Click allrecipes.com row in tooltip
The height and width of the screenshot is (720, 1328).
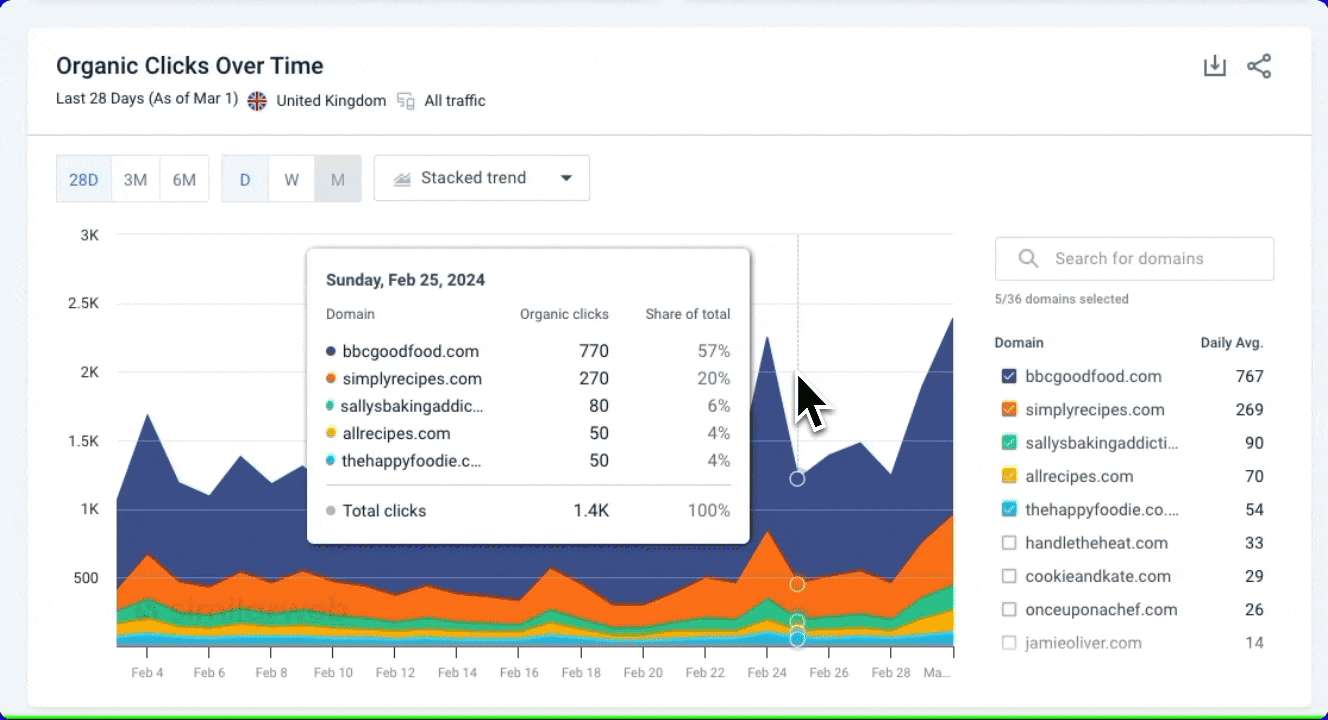[528, 433]
